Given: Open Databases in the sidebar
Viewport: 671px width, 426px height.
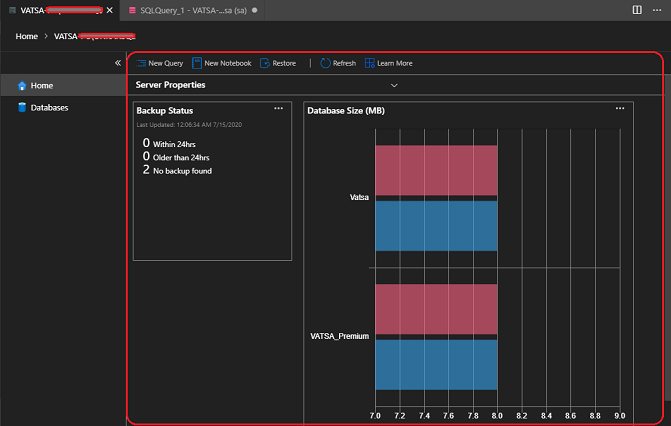Looking at the screenshot, I should [63, 107].
